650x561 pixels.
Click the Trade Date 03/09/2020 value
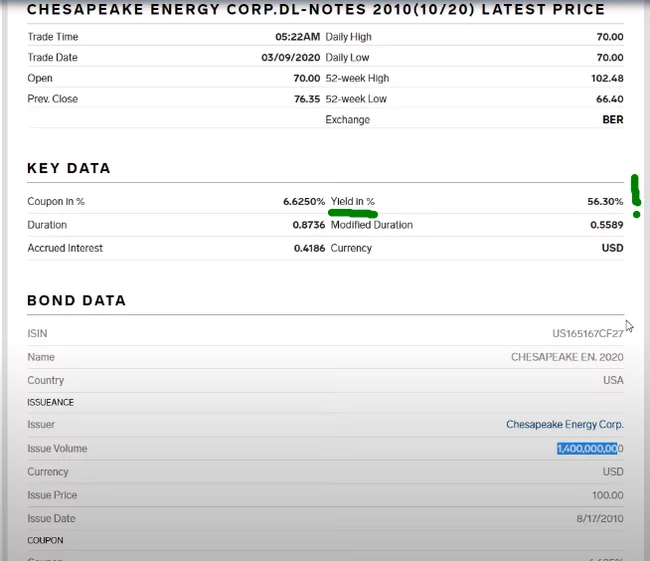tap(290, 58)
